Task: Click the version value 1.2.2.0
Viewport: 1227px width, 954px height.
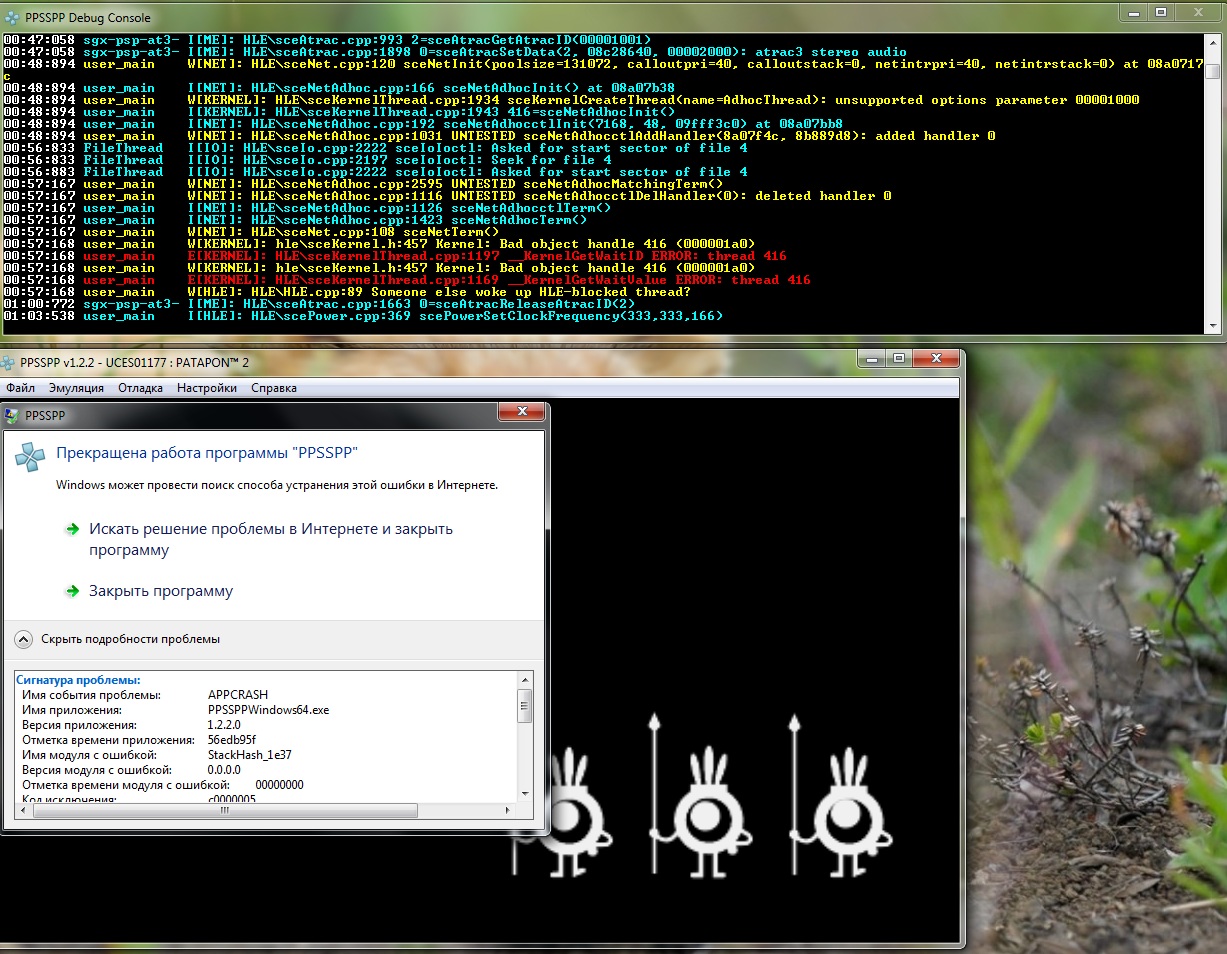Action: pyautogui.click(x=226, y=724)
